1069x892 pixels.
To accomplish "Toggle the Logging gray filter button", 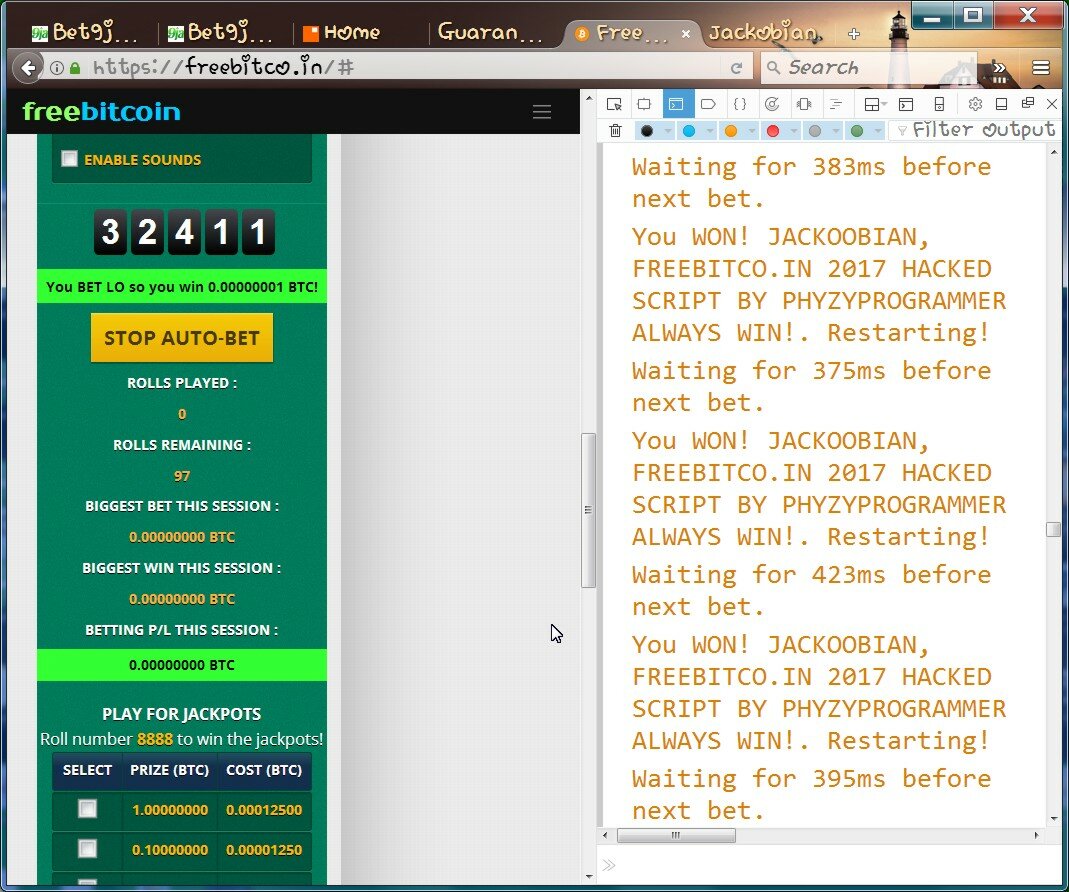I will click(815, 131).
